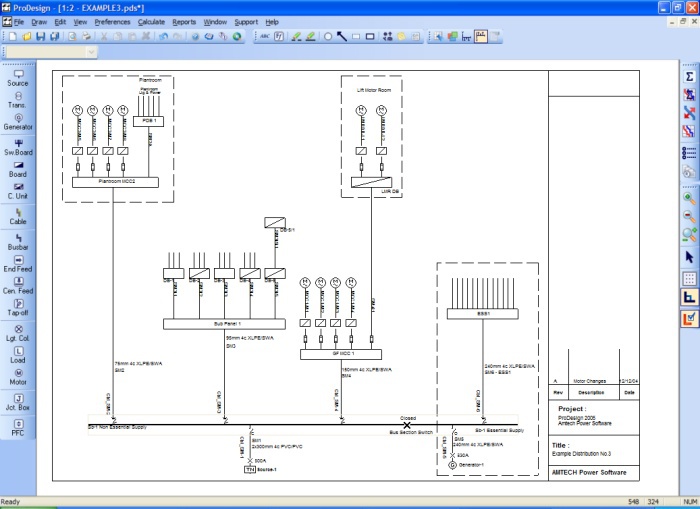Open the File menu
The width and height of the screenshot is (700, 509).
click(x=19, y=22)
